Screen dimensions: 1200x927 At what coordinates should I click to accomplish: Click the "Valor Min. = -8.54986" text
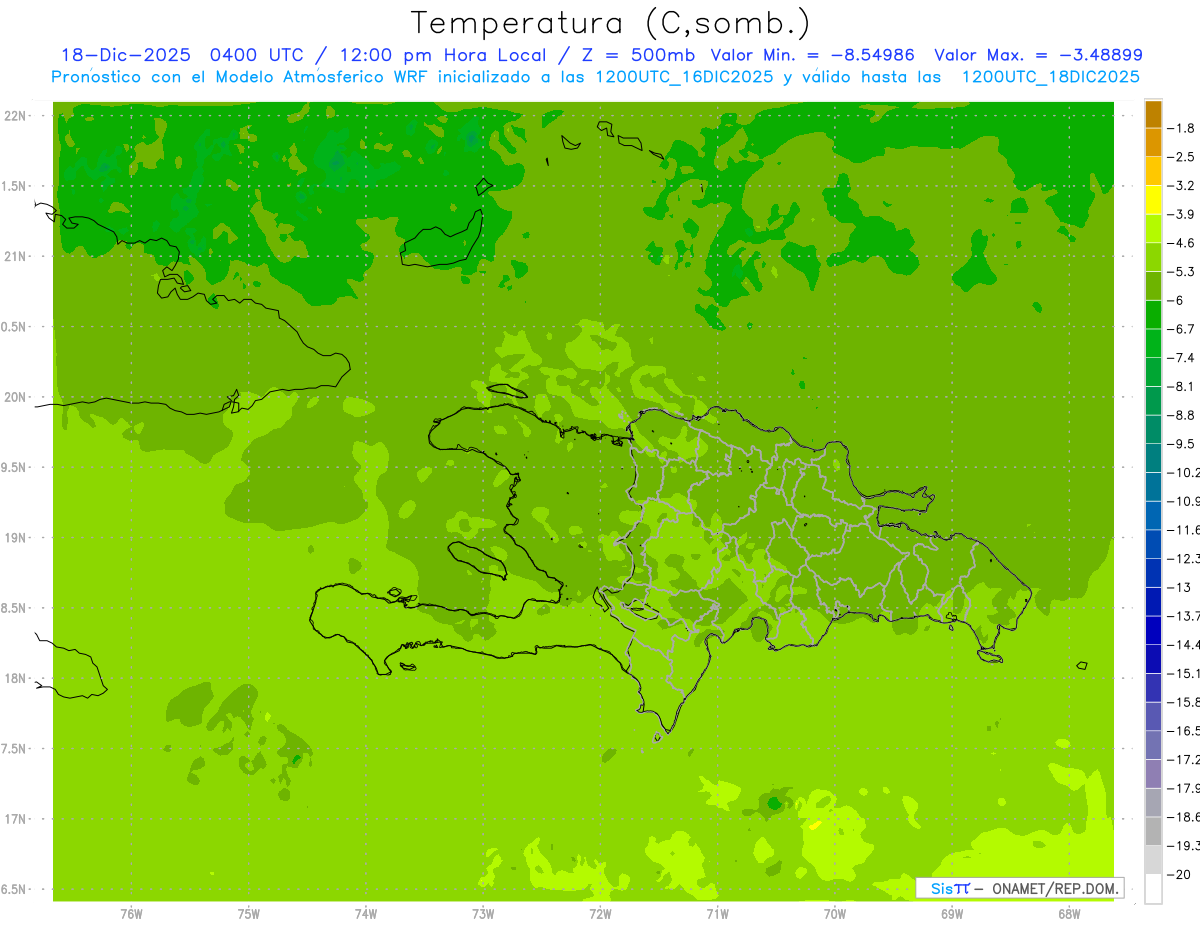[813, 55]
